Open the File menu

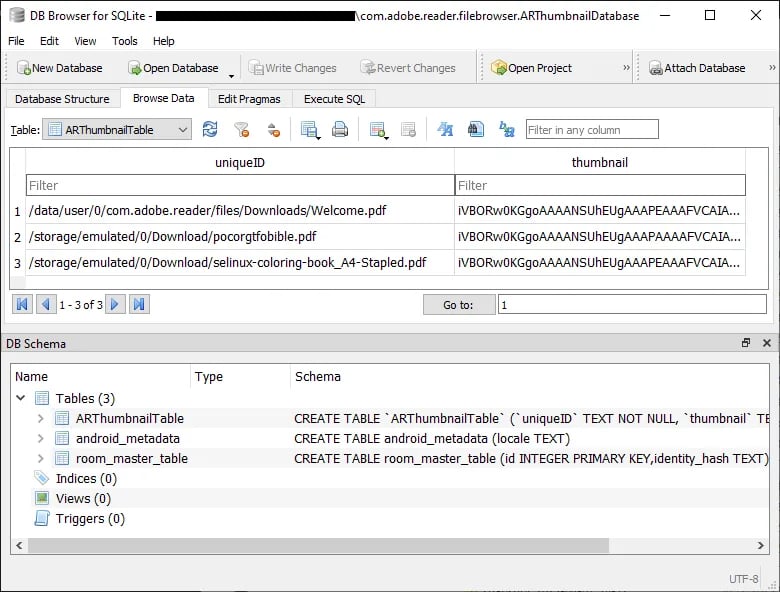coord(16,41)
